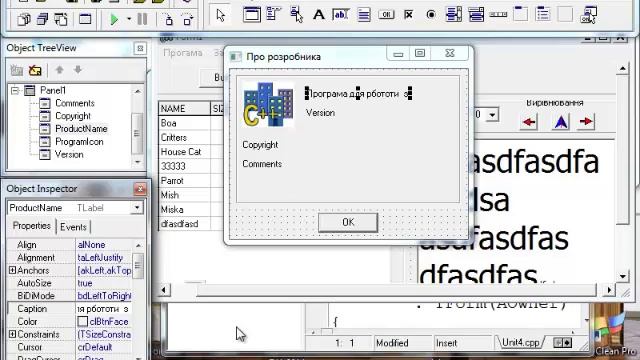
Task: Click the delete item icon in Object TreeView
Action: click(x=35, y=70)
